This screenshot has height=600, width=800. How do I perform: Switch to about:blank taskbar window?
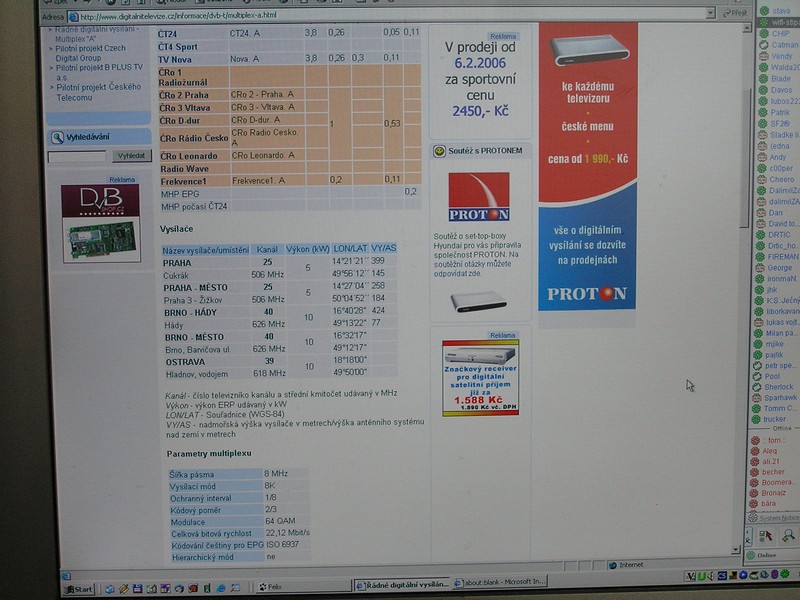click(x=501, y=584)
